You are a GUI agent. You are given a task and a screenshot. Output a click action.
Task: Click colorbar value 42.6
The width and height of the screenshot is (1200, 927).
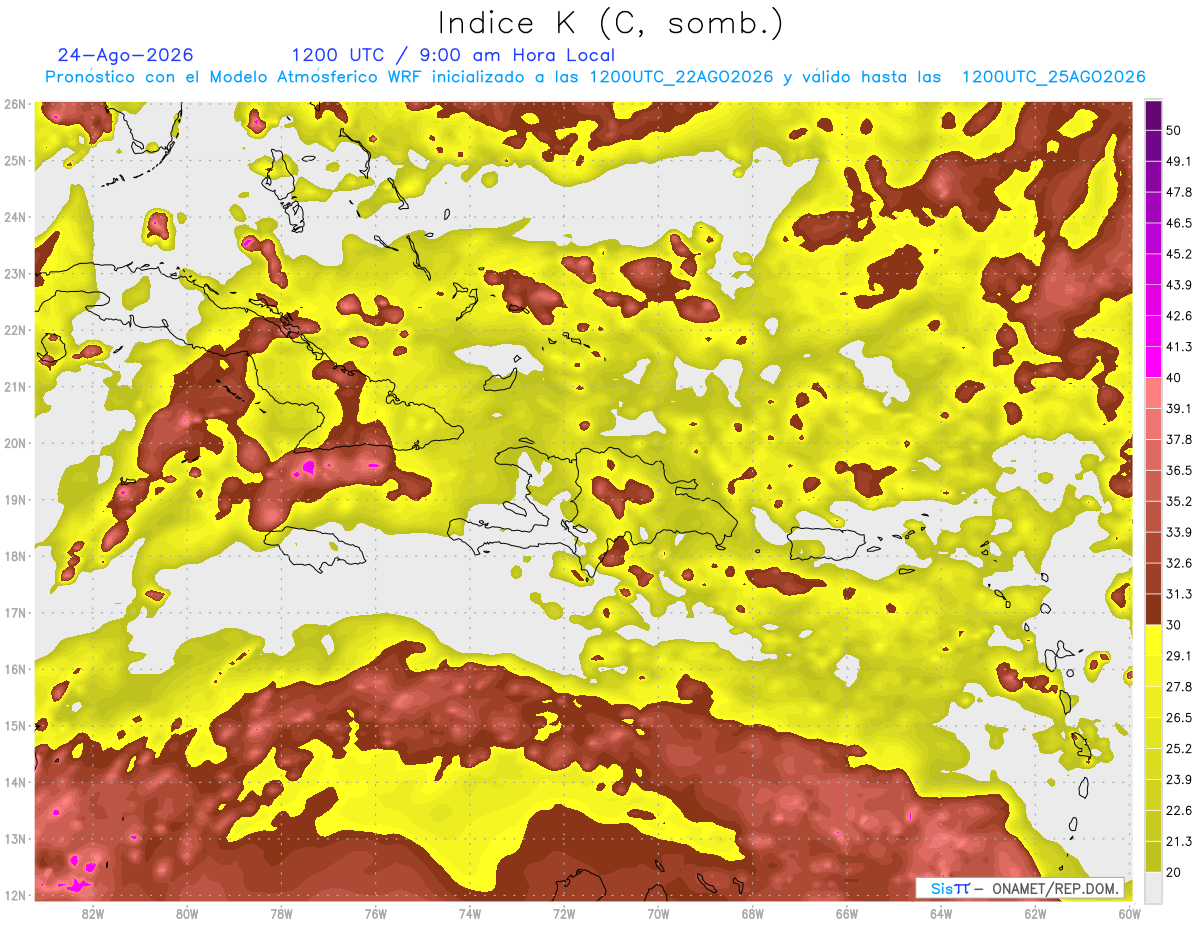1179,316
